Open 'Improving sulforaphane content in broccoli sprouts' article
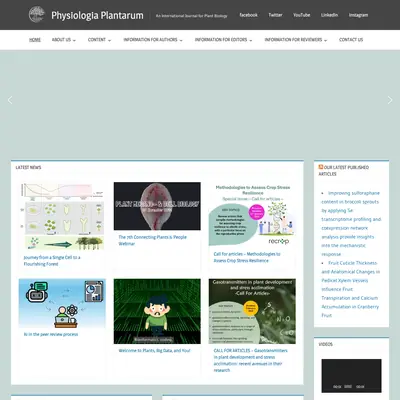 pos(351,224)
